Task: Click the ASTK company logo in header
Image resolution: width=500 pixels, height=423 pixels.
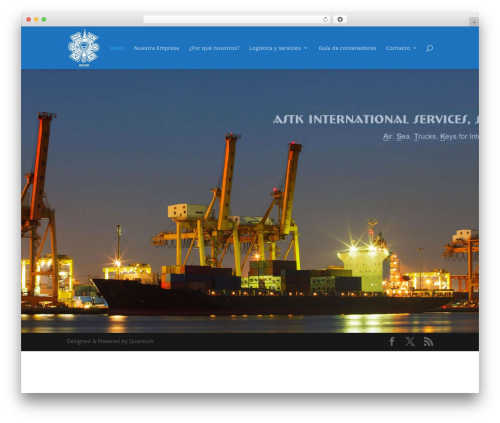Action: click(84, 48)
